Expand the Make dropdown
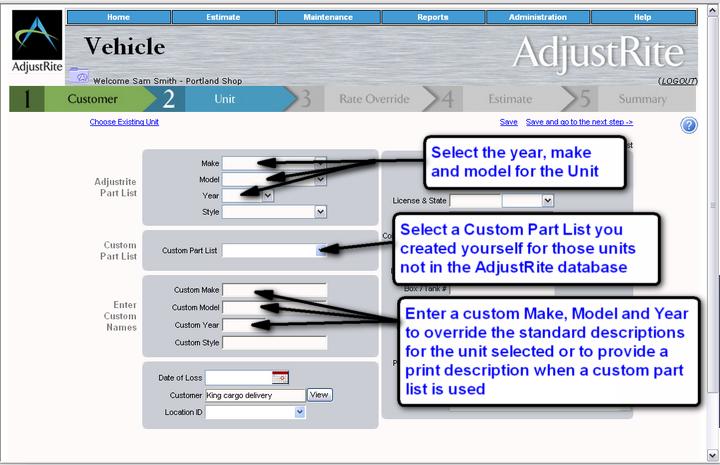The height and width of the screenshot is (465, 720). (x=321, y=163)
